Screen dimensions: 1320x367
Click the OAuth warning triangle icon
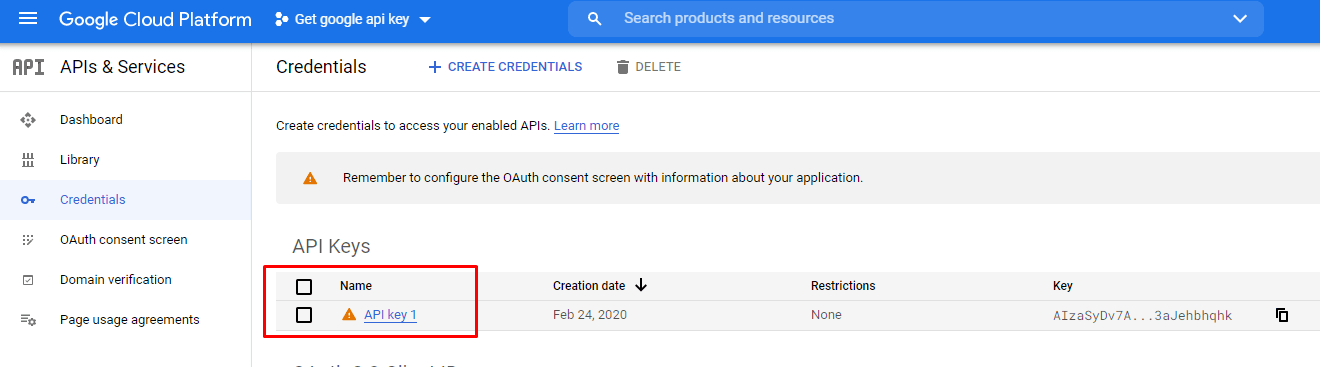tap(310, 178)
